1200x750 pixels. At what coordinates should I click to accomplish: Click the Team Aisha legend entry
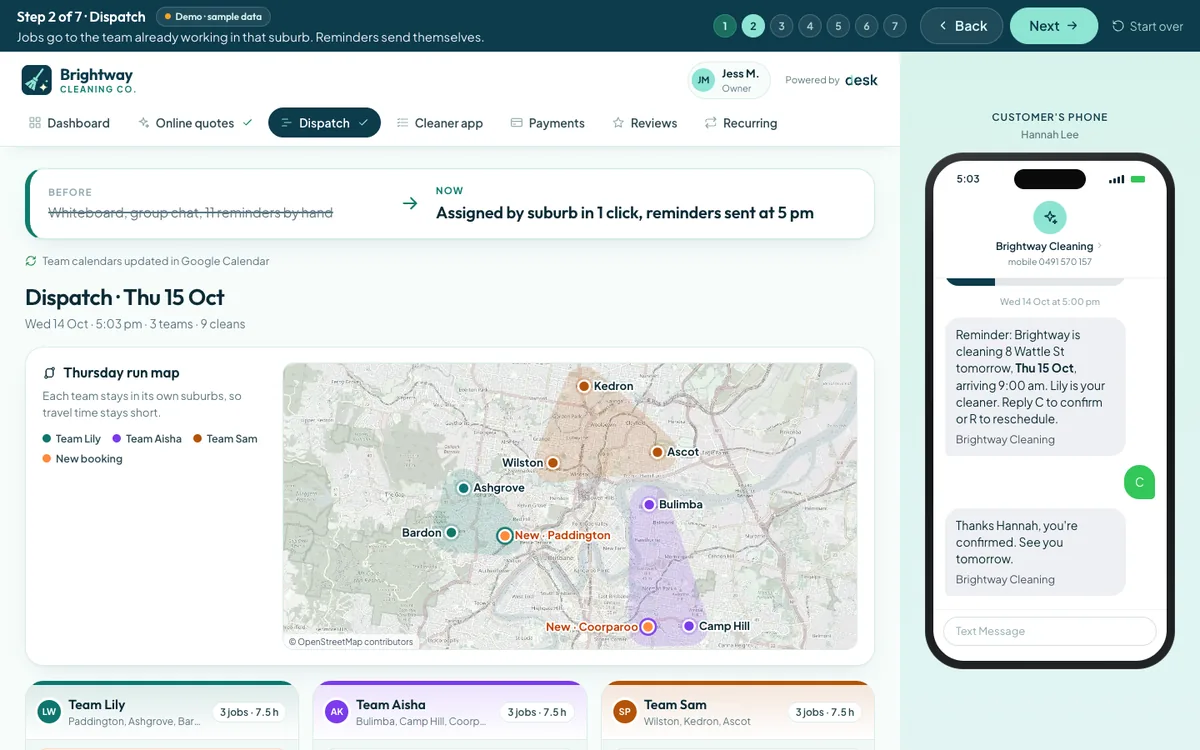(147, 439)
